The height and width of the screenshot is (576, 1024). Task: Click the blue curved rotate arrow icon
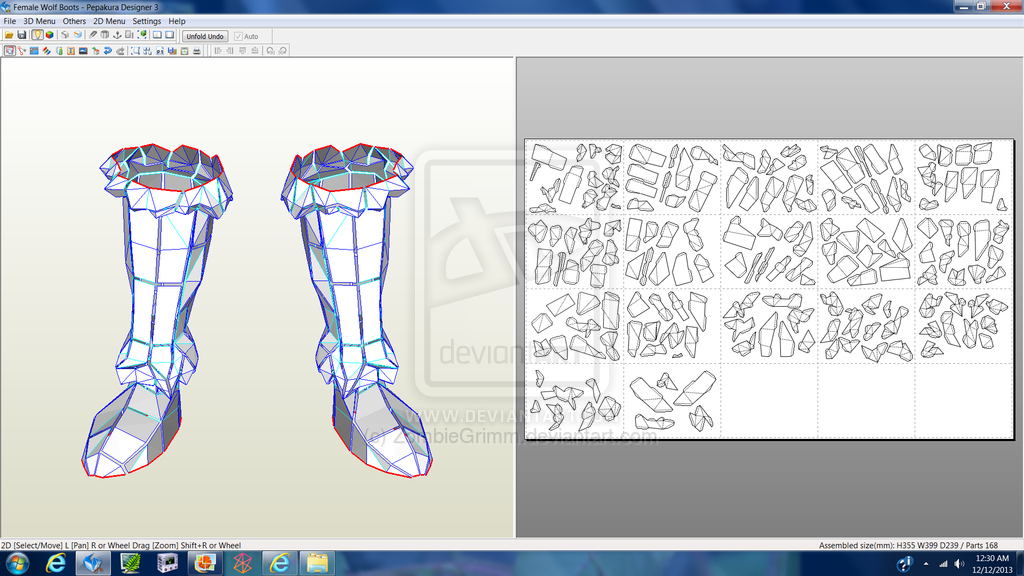coord(108,51)
